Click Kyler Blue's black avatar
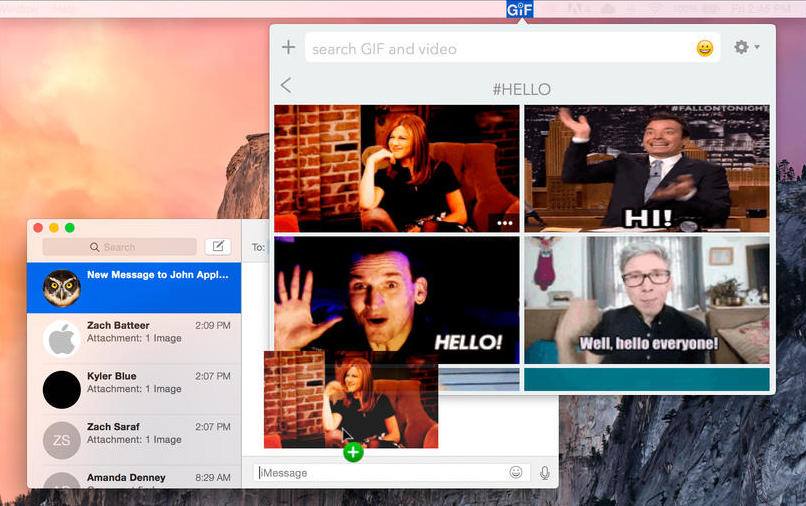This screenshot has height=506, width=806. (x=61, y=389)
